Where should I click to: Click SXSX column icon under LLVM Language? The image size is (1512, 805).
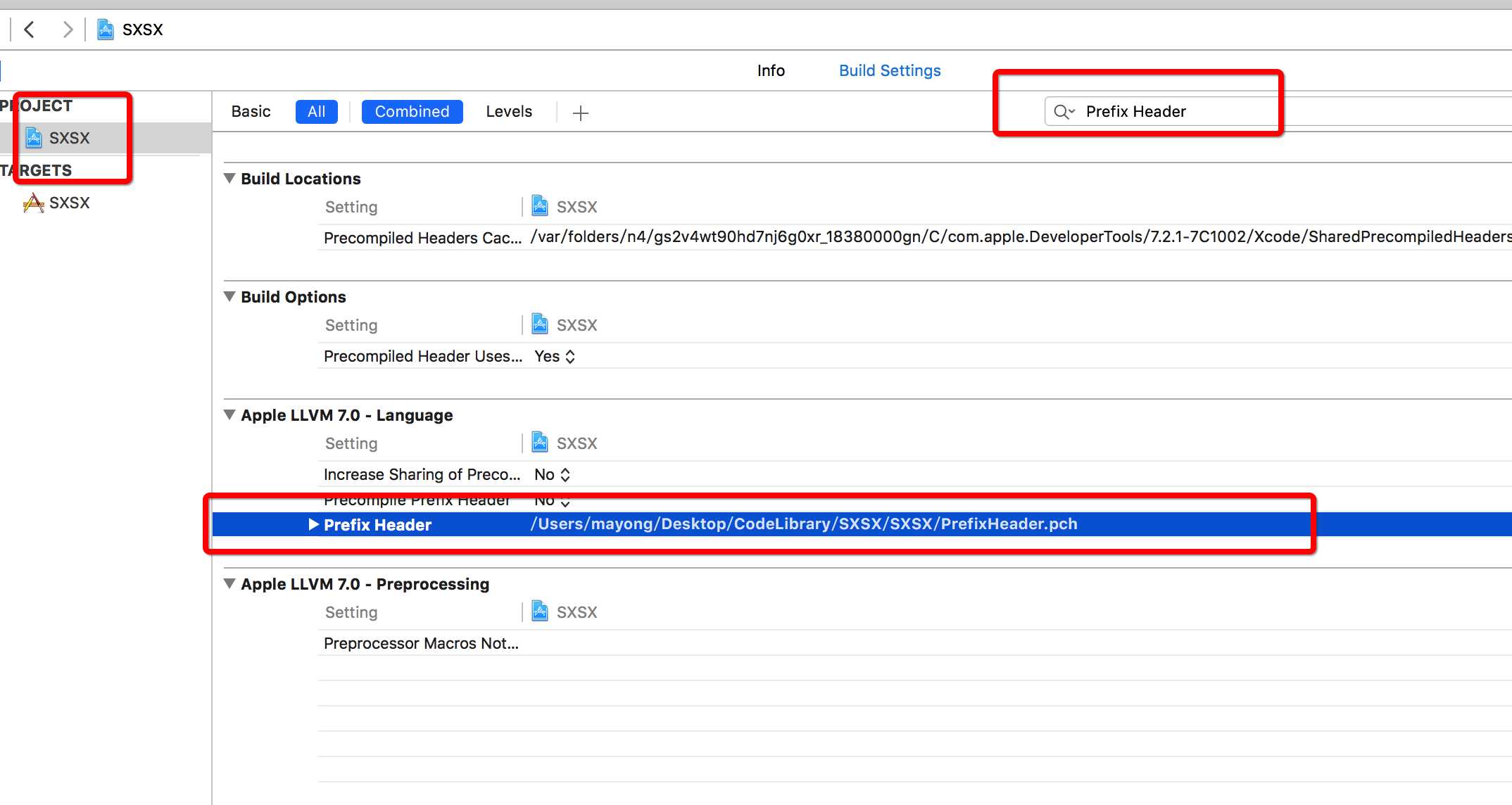click(540, 443)
